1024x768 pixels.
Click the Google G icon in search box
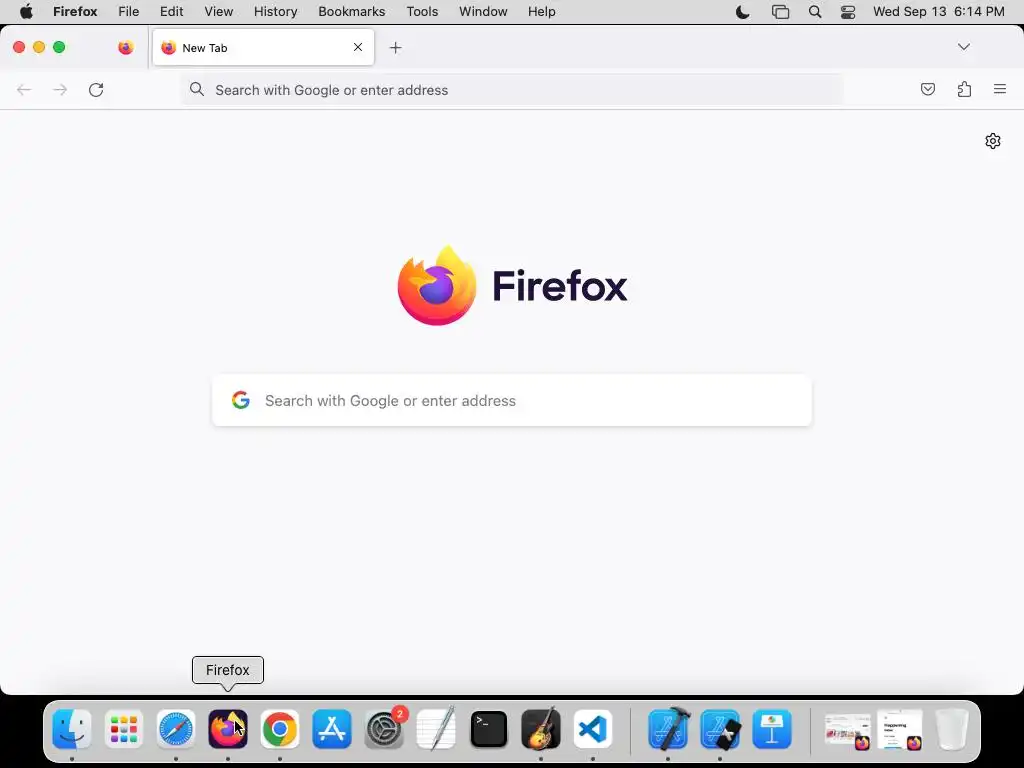point(241,400)
